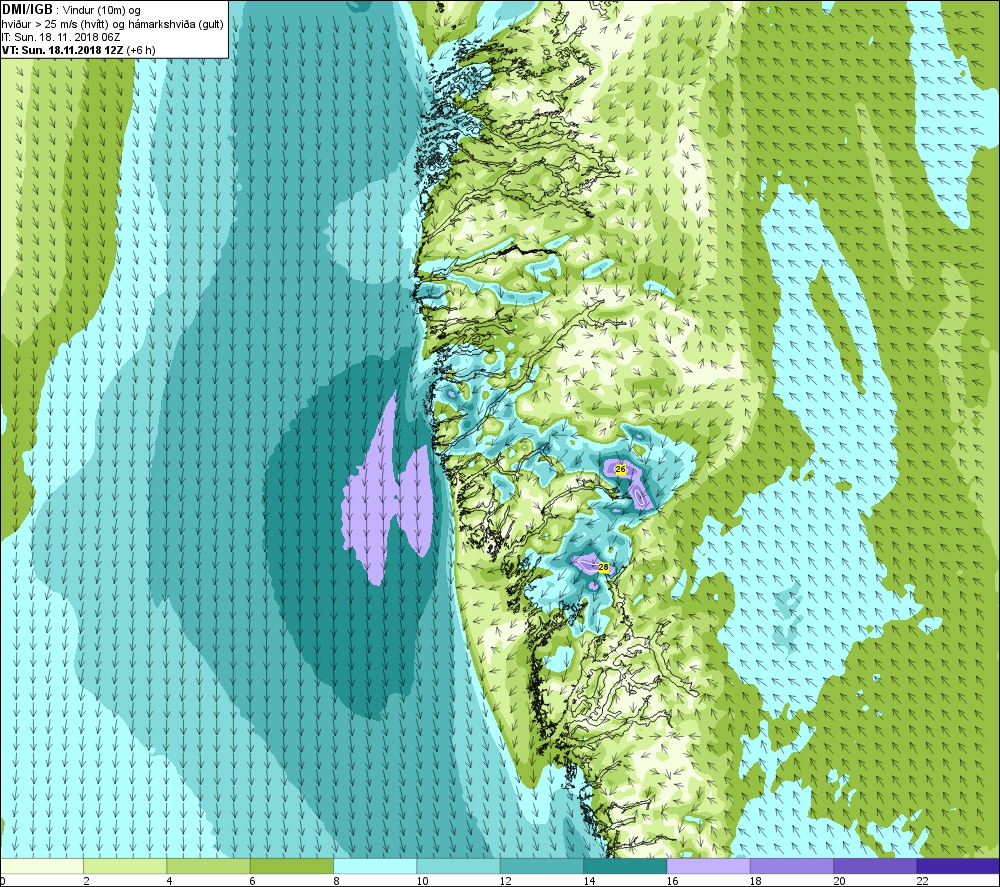The width and height of the screenshot is (1000, 887).
Task: Click the violet 20–22 m/s legend swatch
Action: [875, 866]
